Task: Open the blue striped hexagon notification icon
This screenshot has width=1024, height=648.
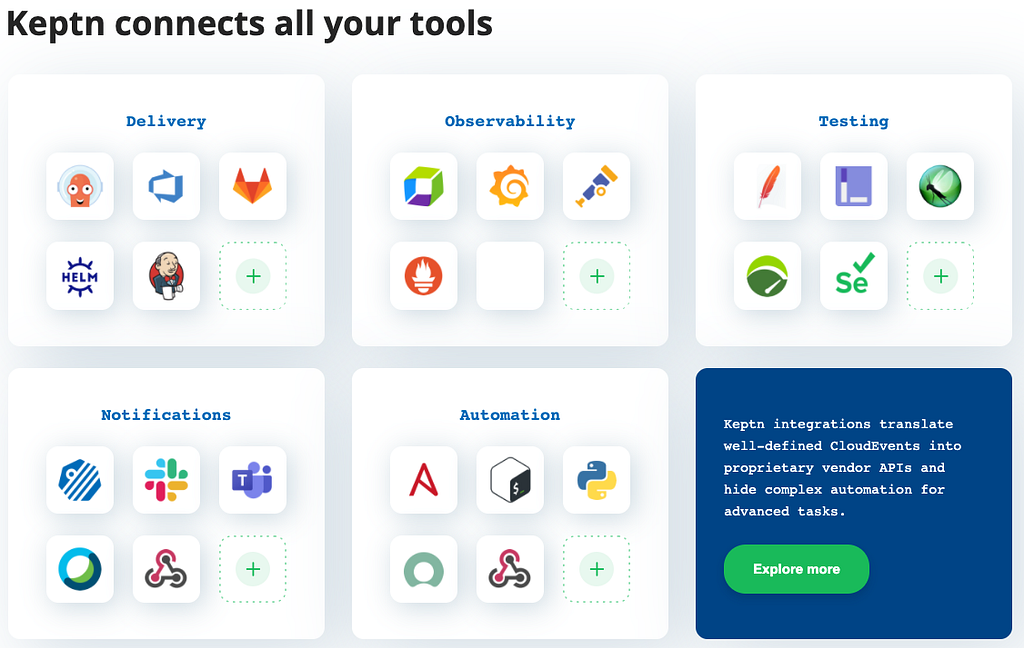Action: click(80, 479)
